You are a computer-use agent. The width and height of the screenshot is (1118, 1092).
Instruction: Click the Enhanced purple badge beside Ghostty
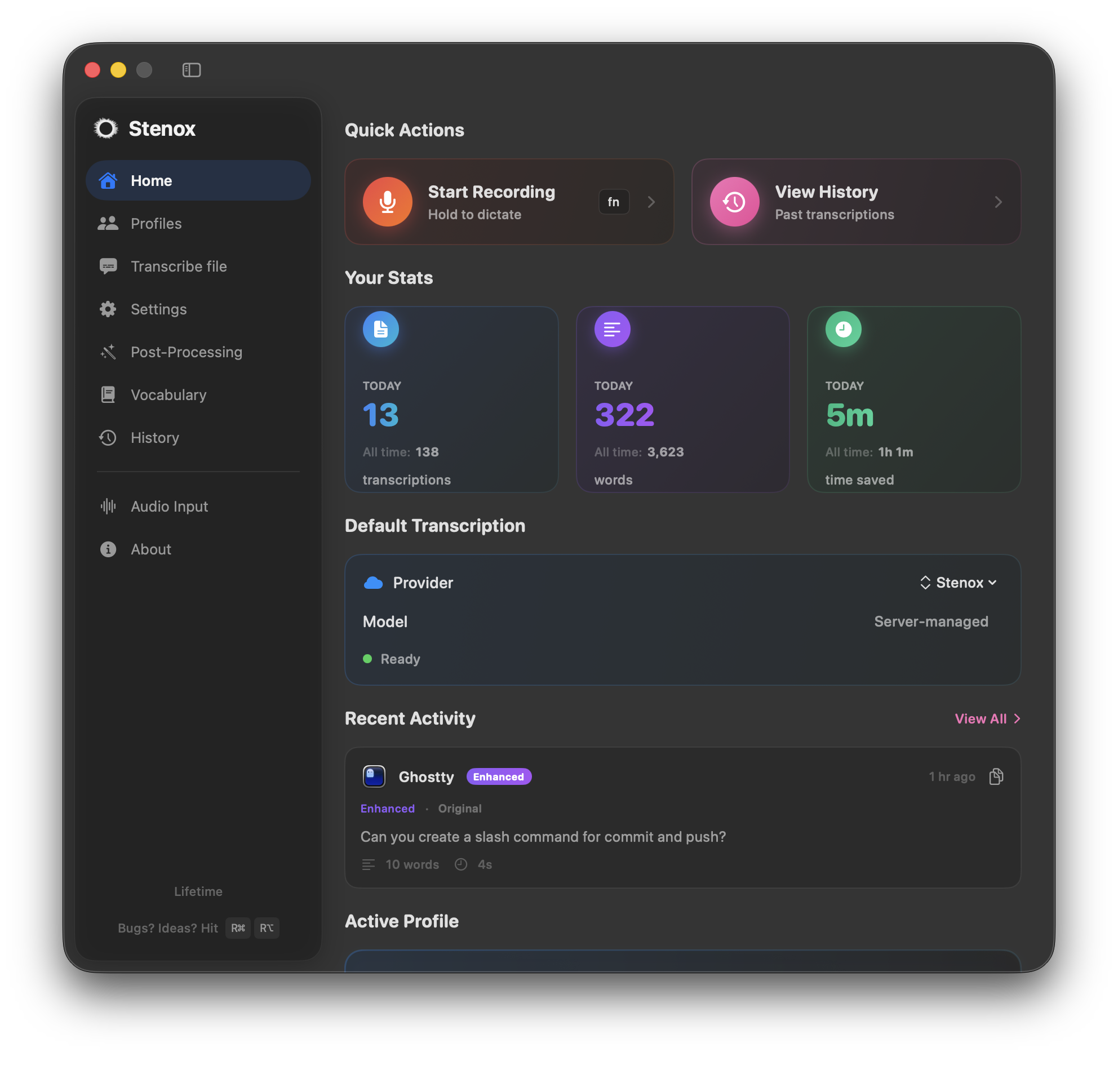pos(498,776)
